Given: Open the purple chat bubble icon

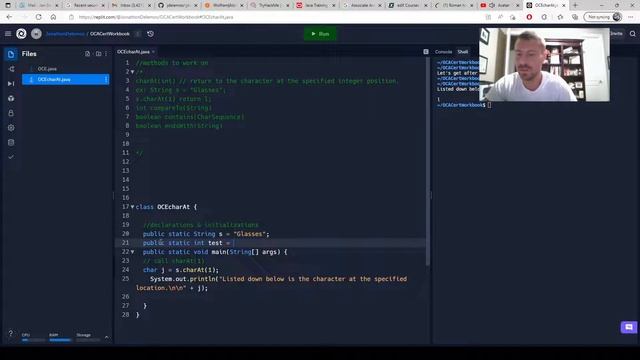Looking at the screenshot, I should click(x=629, y=327).
